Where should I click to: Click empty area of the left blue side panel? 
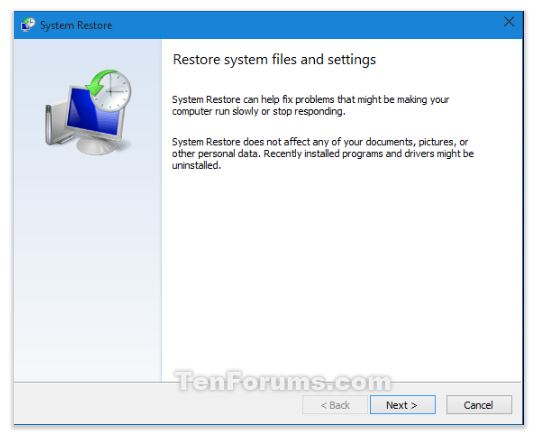coord(88,267)
